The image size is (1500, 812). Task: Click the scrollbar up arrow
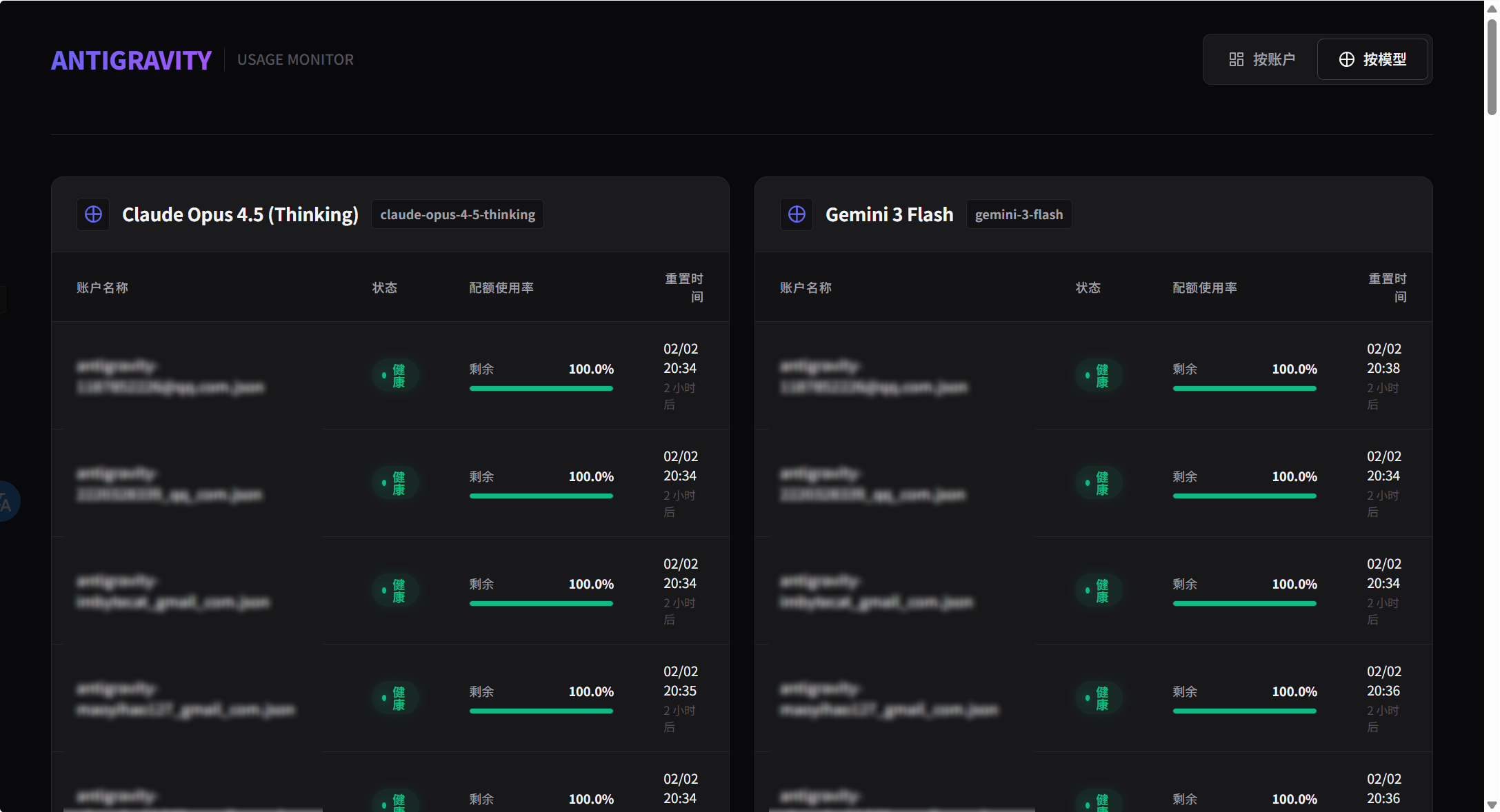(1492, 8)
